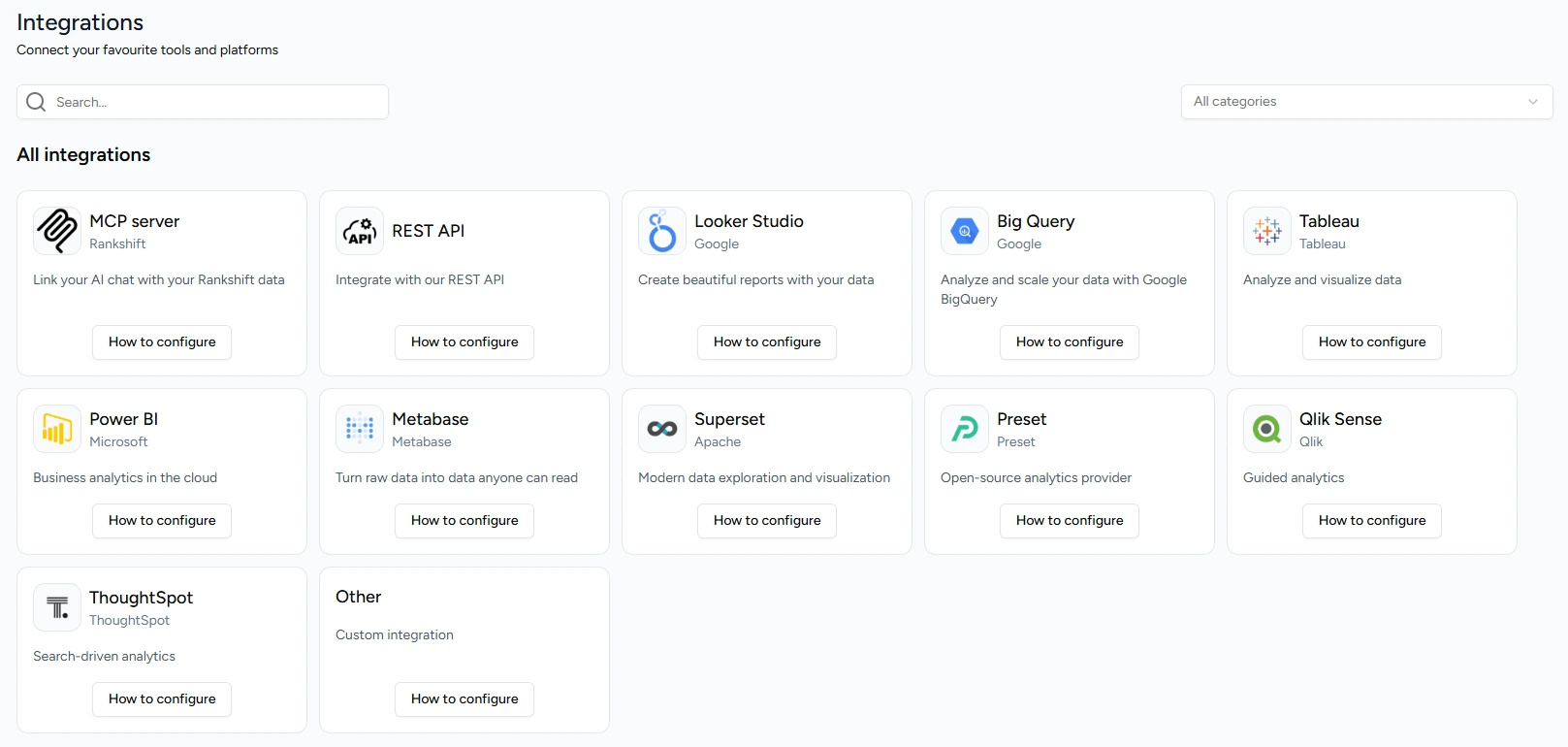Click the 'Search-driven analytics' description
This screenshot has height=747, width=1568.
point(104,656)
